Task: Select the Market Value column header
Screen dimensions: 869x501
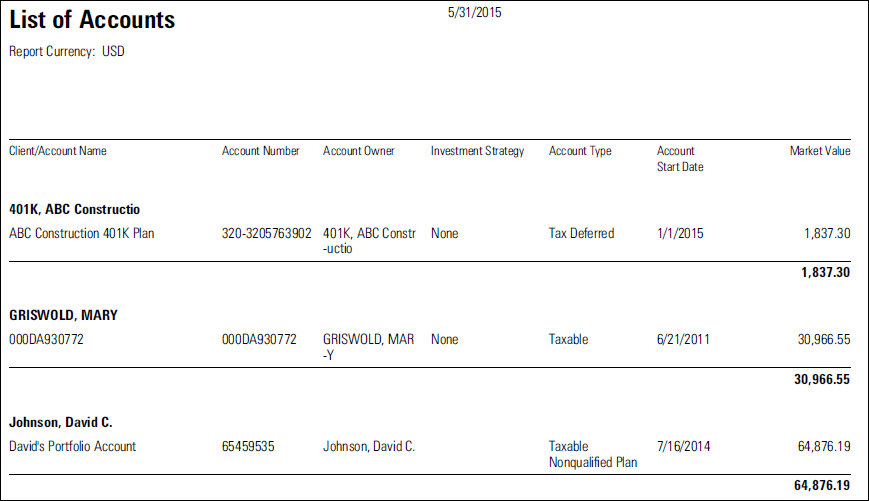Action: (820, 151)
